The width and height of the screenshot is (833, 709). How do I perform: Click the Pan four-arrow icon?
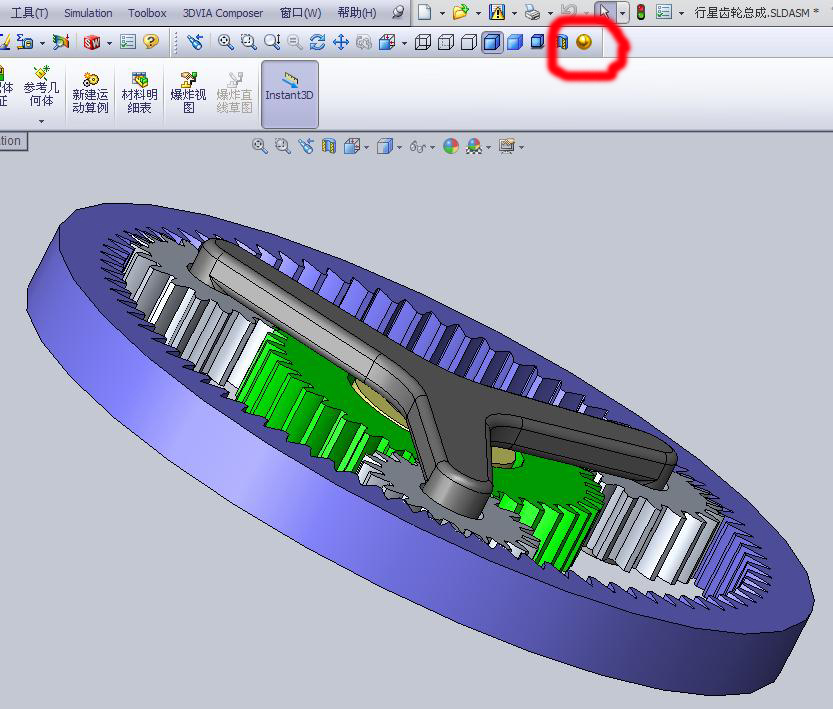point(341,42)
